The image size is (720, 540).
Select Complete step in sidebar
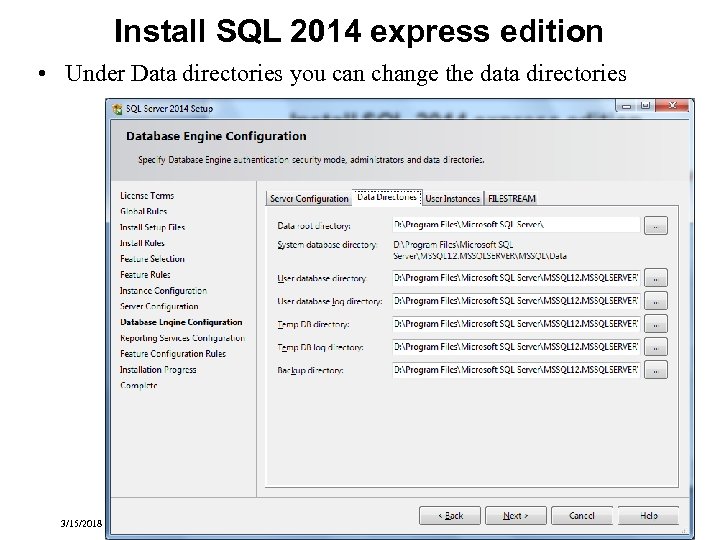click(139, 386)
